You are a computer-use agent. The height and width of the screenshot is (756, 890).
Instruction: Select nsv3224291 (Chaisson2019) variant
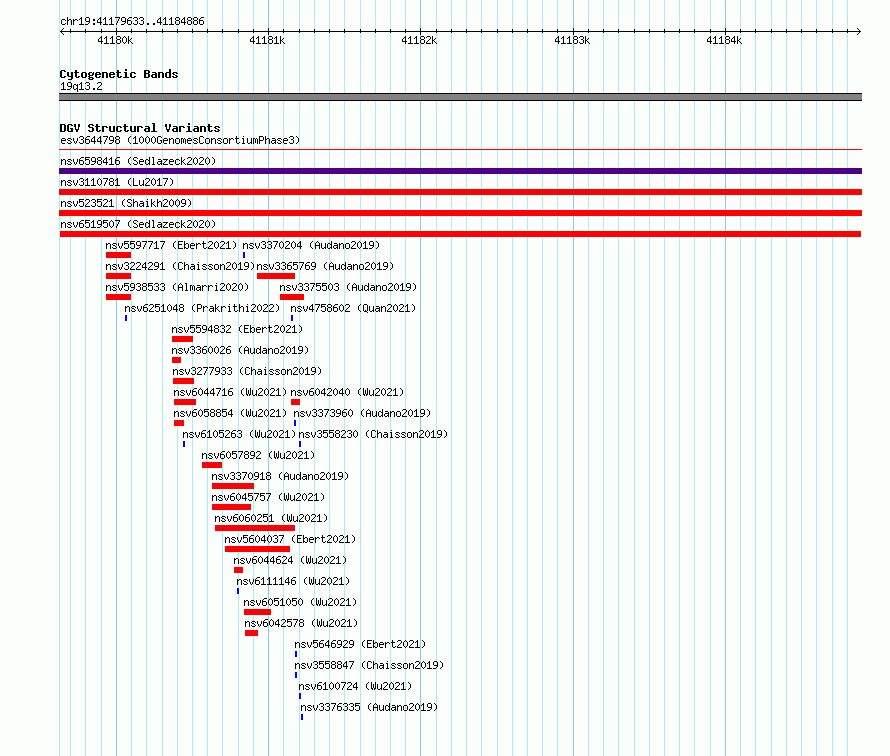point(180,266)
